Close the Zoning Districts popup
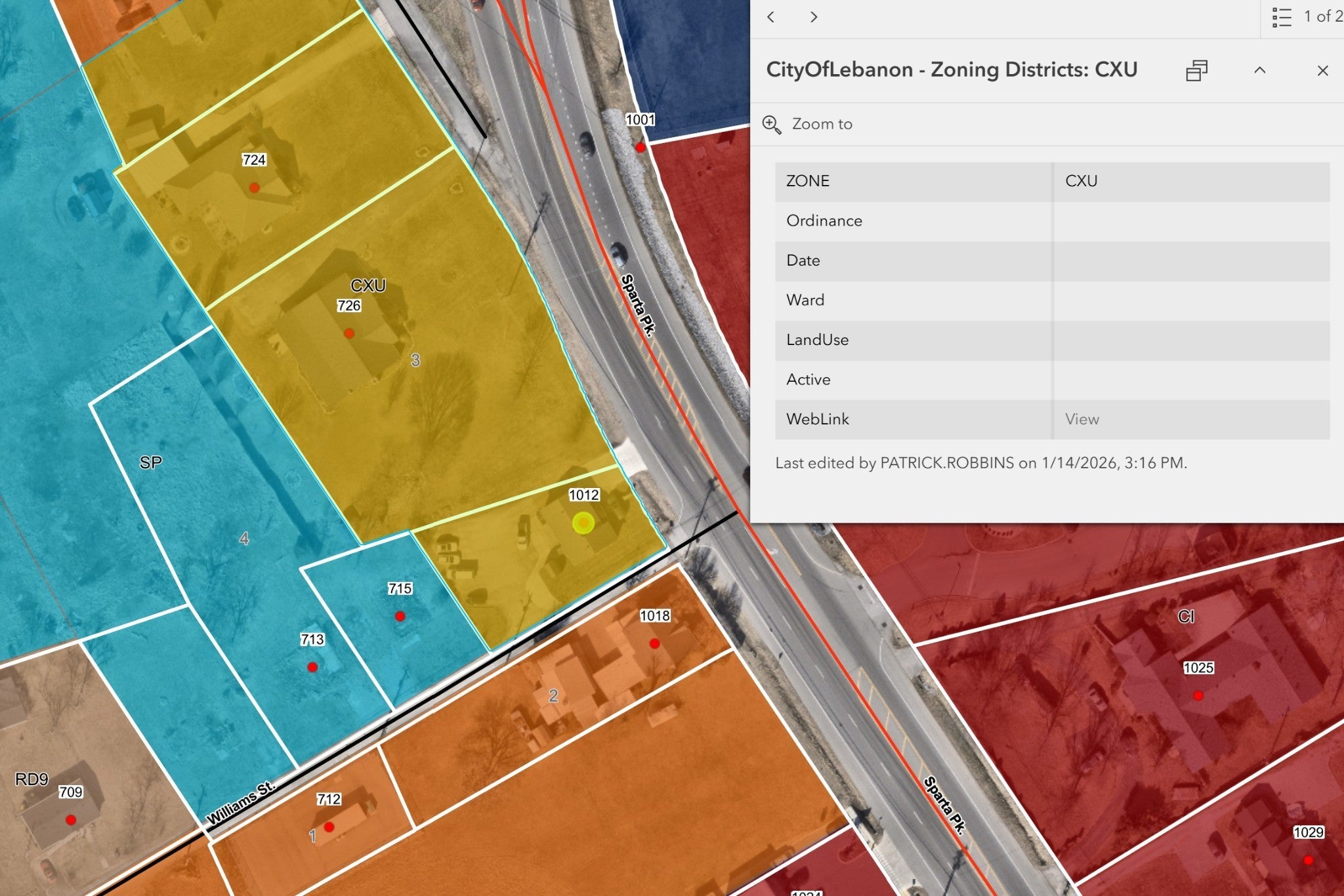Viewport: 1344px width, 896px height. pyautogui.click(x=1322, y=70)
